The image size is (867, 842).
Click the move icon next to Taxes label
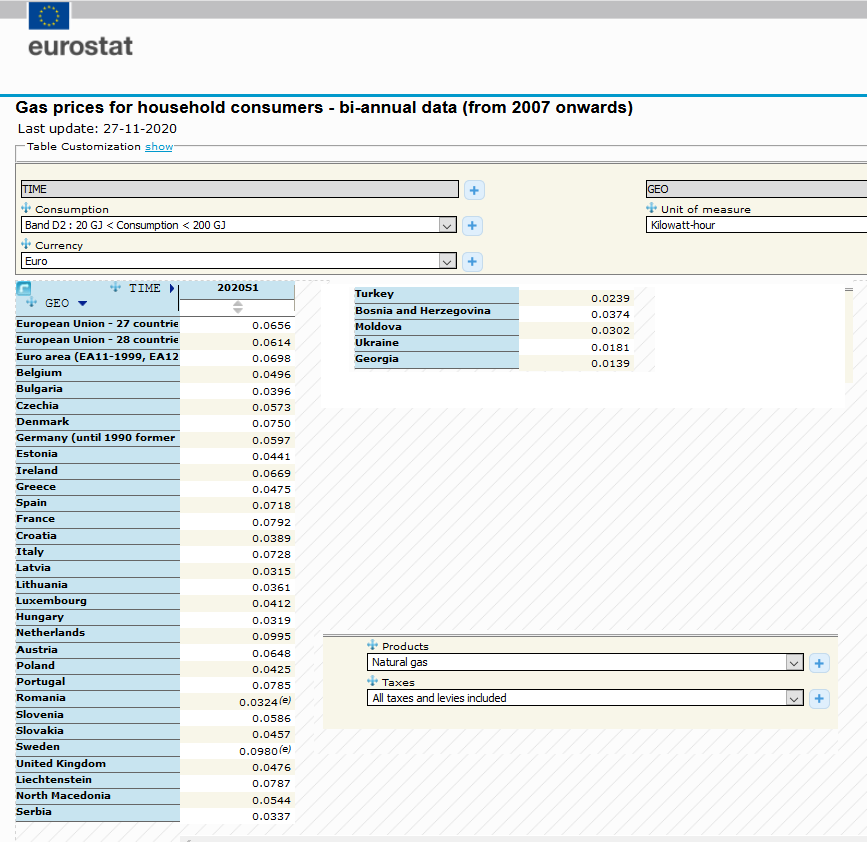(x=373, y=681)
